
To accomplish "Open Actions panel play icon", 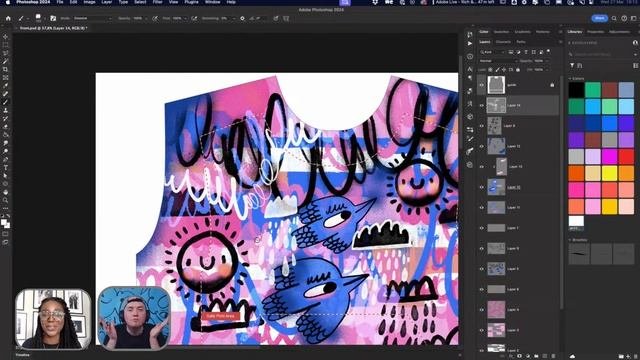I will (x=470, y=43).
